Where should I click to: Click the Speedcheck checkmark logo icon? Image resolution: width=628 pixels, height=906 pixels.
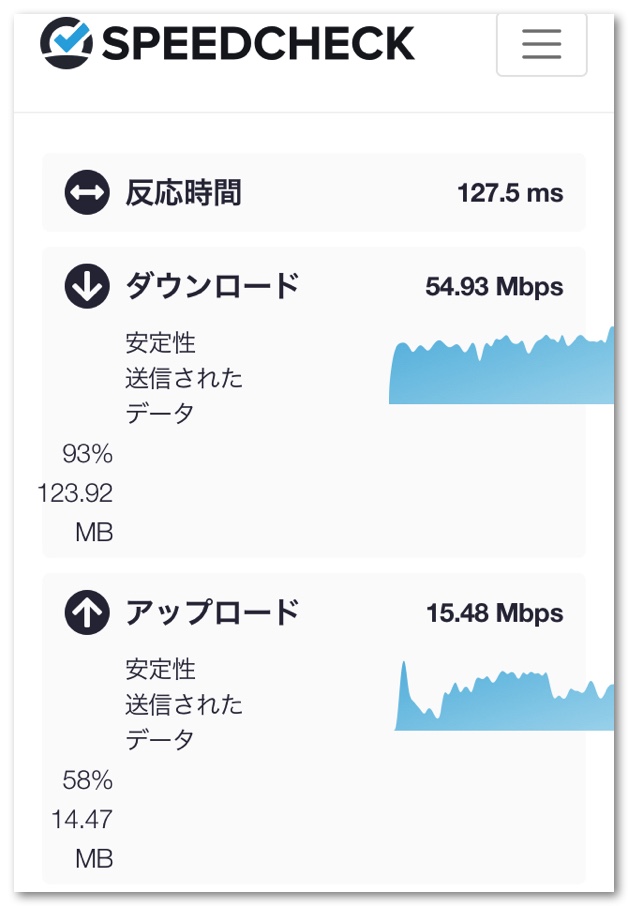click(x=67, y=42)
